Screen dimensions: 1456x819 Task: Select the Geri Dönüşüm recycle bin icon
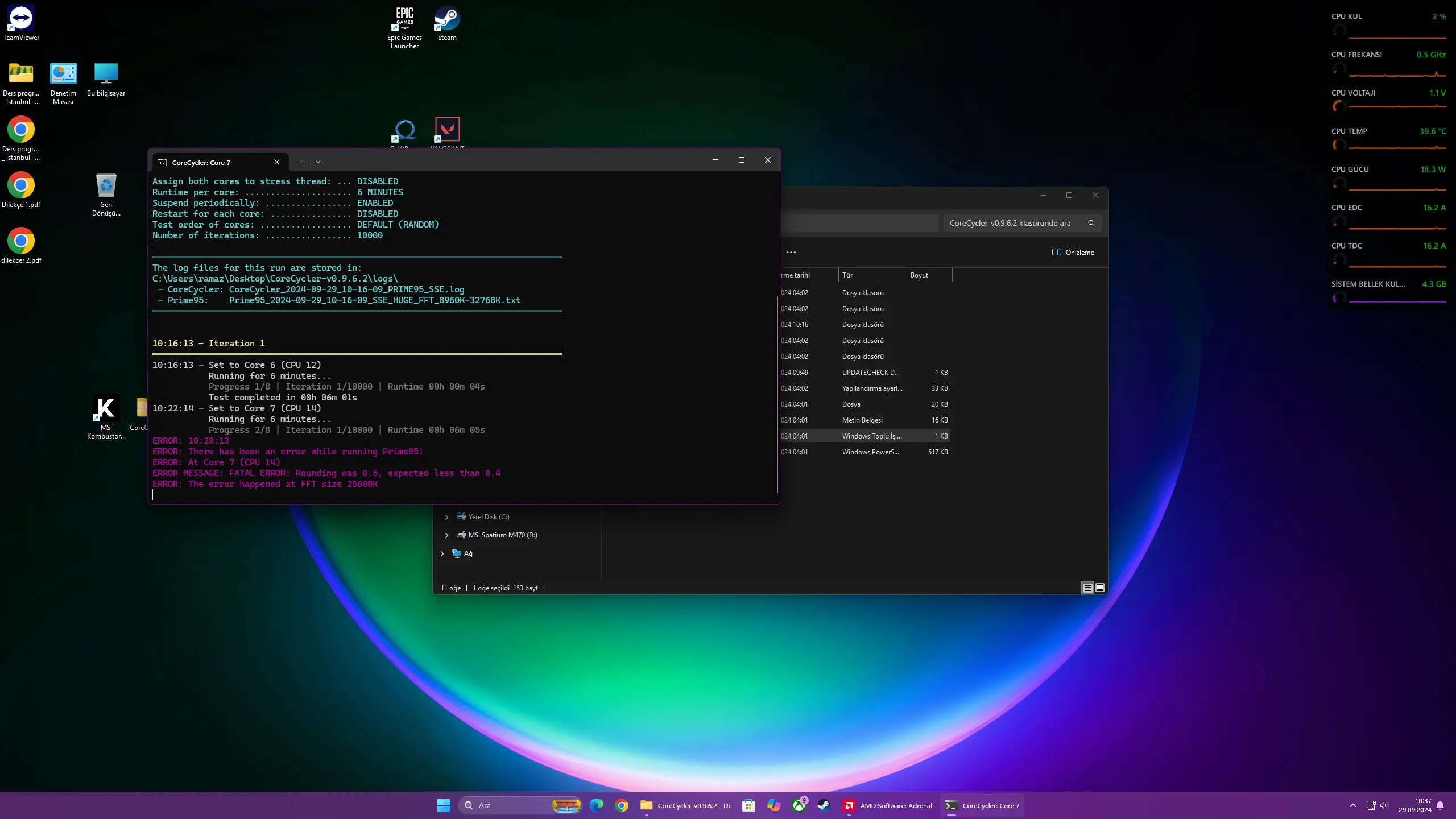click(x=106, y=195)
